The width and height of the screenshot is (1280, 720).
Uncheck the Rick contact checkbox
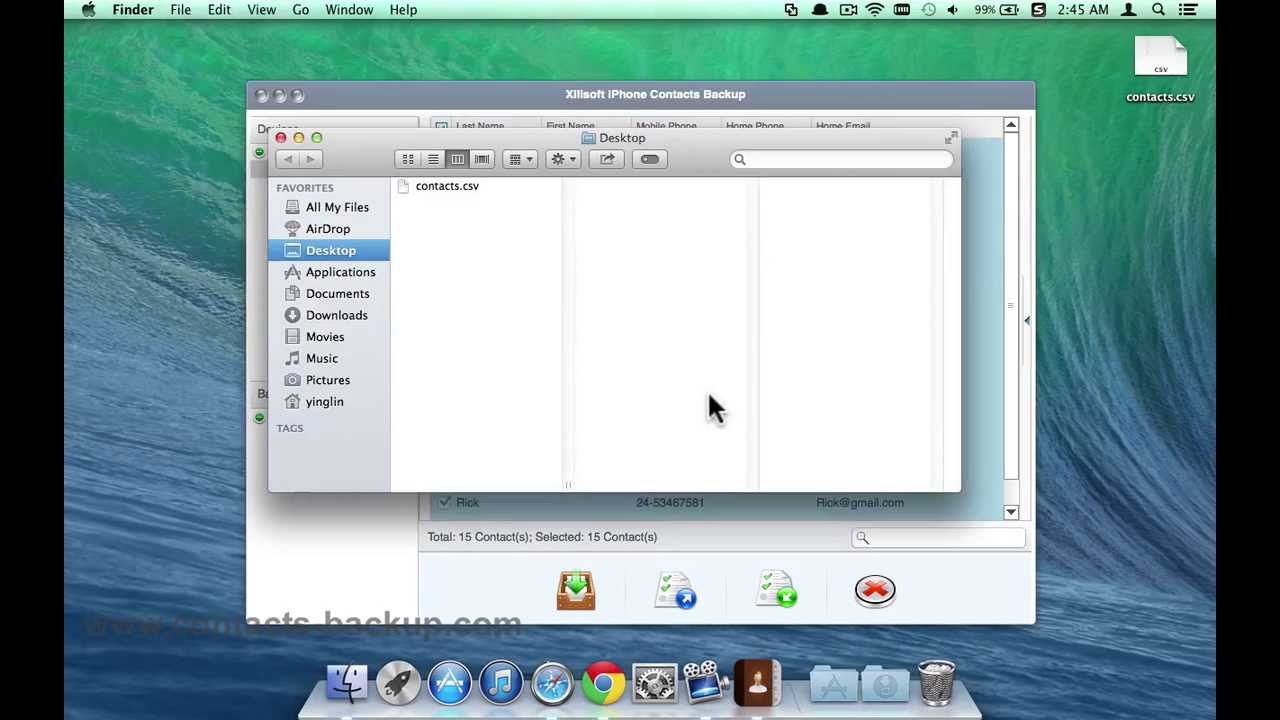coord(444,502)
